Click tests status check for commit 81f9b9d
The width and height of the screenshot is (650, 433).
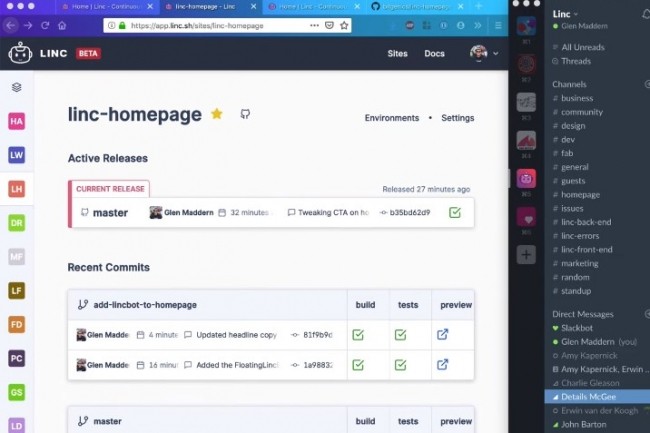point(400,335)
